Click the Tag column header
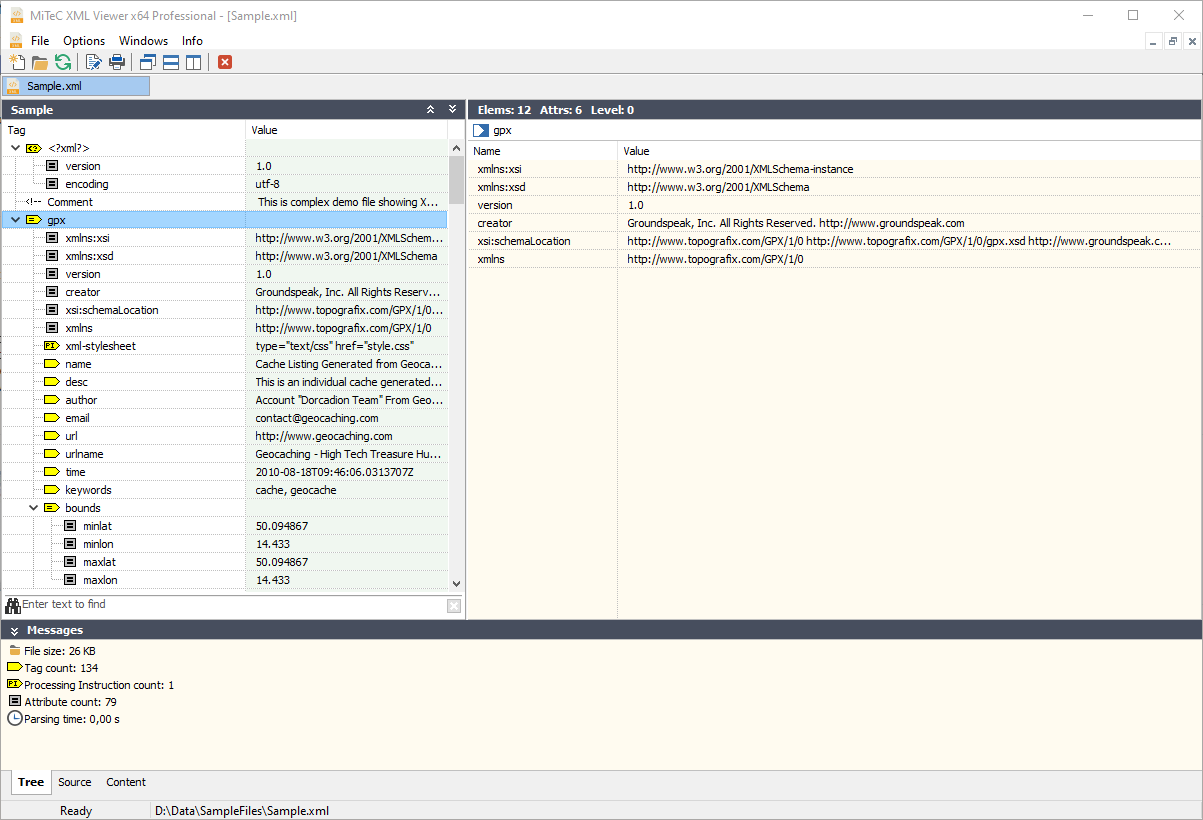This screenshot has width=1203, height=820. pyautogui.click(x=124, y=130)
